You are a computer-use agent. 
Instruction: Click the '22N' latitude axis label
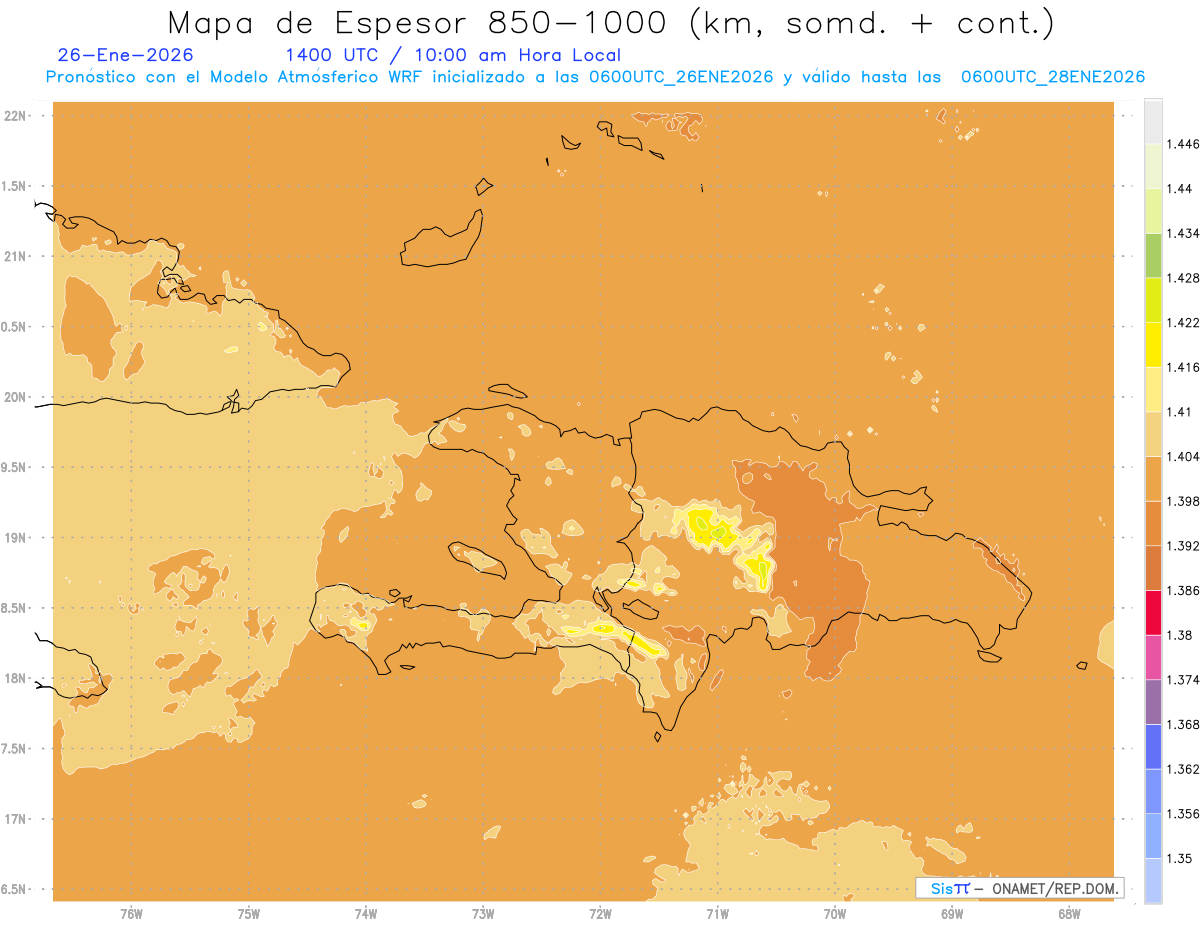click(15, 116)
